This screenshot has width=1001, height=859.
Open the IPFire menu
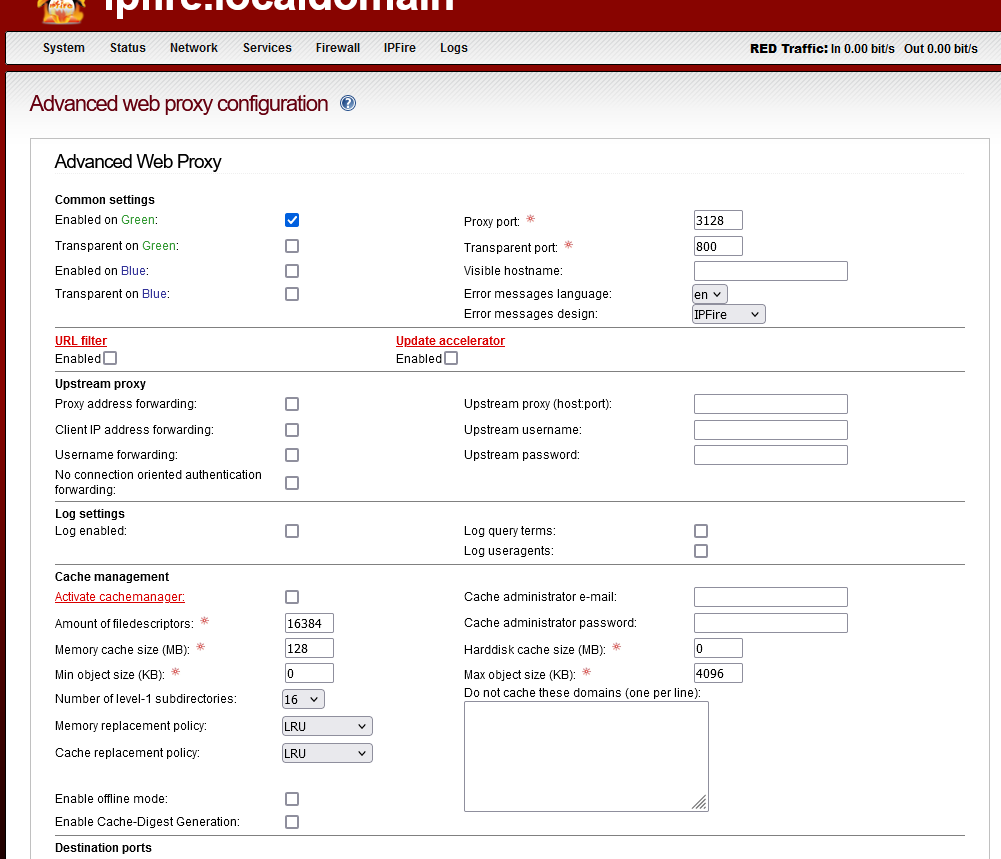point(400,48)
